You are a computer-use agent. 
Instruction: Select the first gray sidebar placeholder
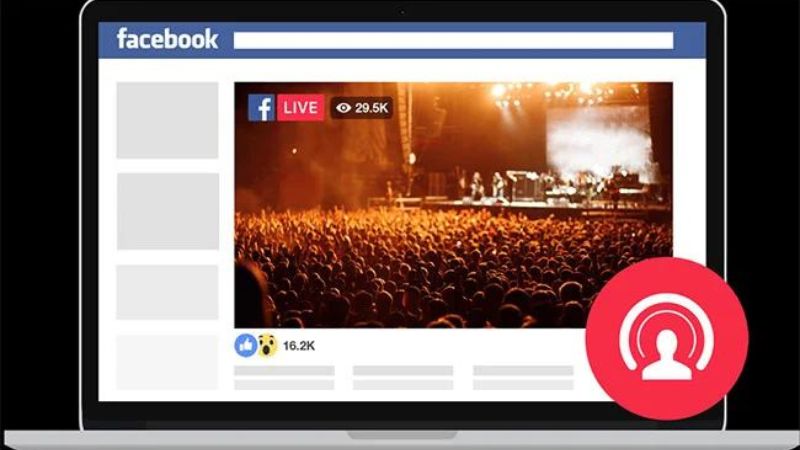coord(167,120)
